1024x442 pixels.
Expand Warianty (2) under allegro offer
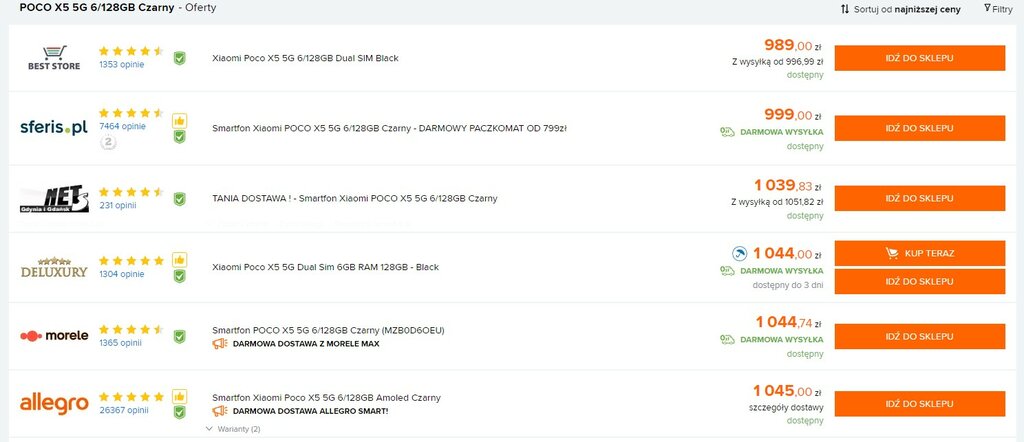pyautogui.click(x=233, y=429)
